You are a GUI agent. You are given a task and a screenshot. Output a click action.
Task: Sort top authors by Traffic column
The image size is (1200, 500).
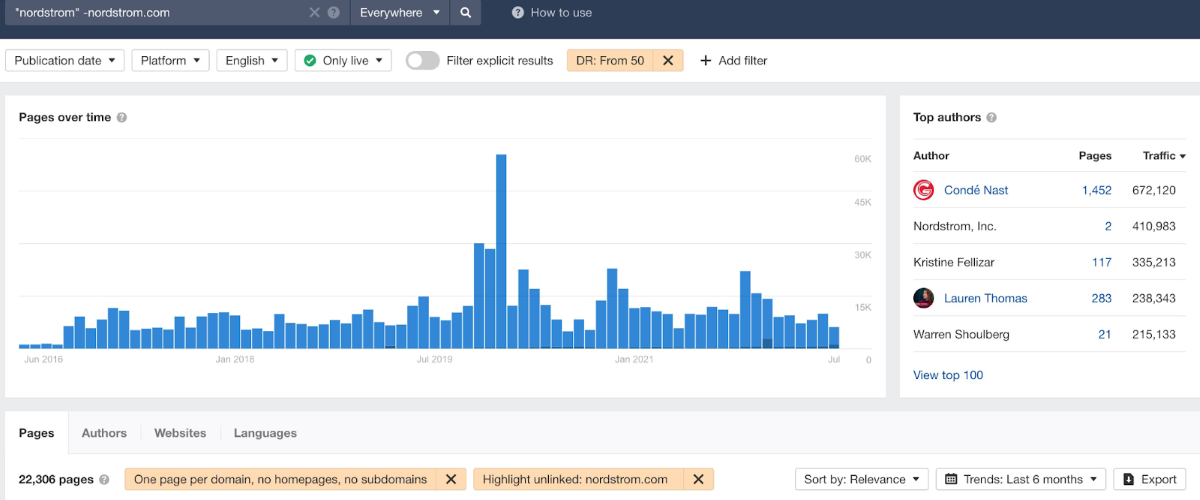pos(1164,156)
